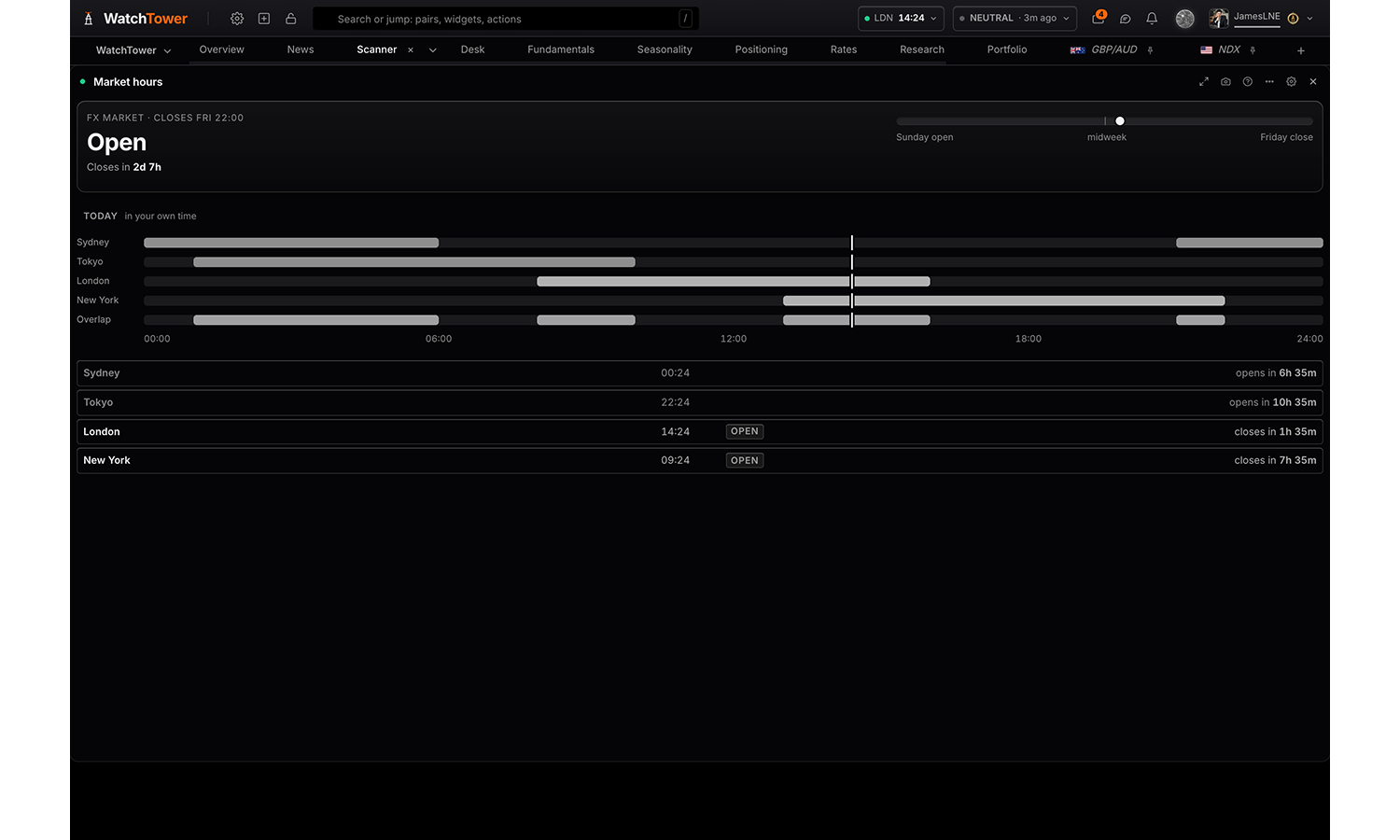Open the Desk tab
The image size is (1400, 840).
point(473,49)
